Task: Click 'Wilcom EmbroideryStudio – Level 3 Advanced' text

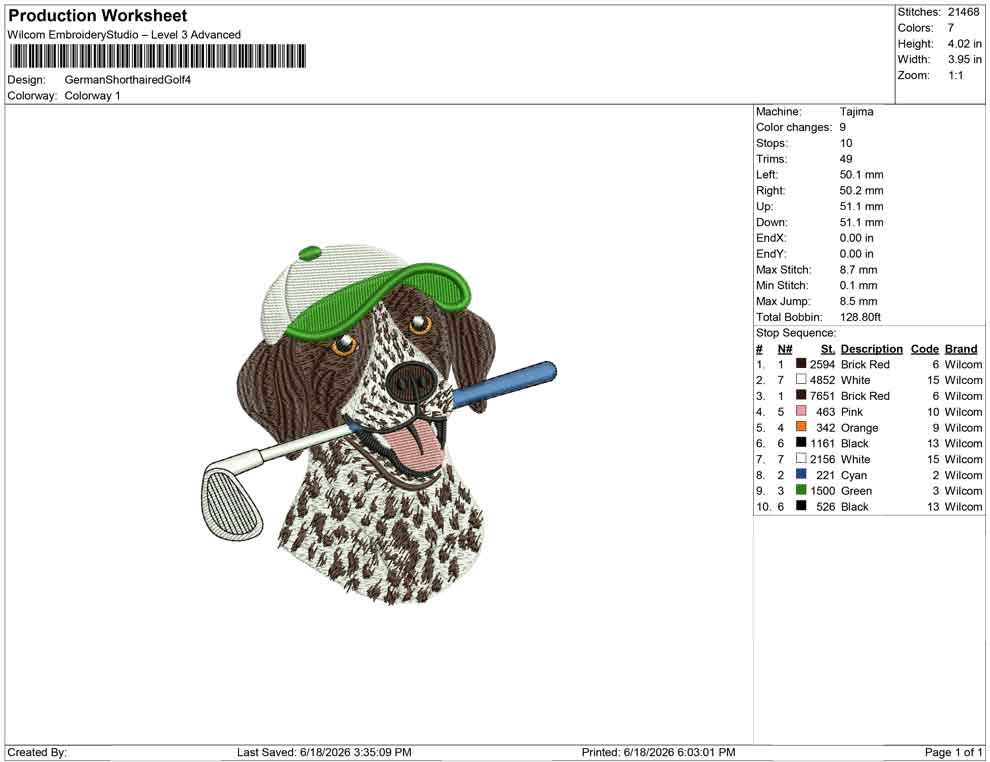Action: (x=124, y=35)
